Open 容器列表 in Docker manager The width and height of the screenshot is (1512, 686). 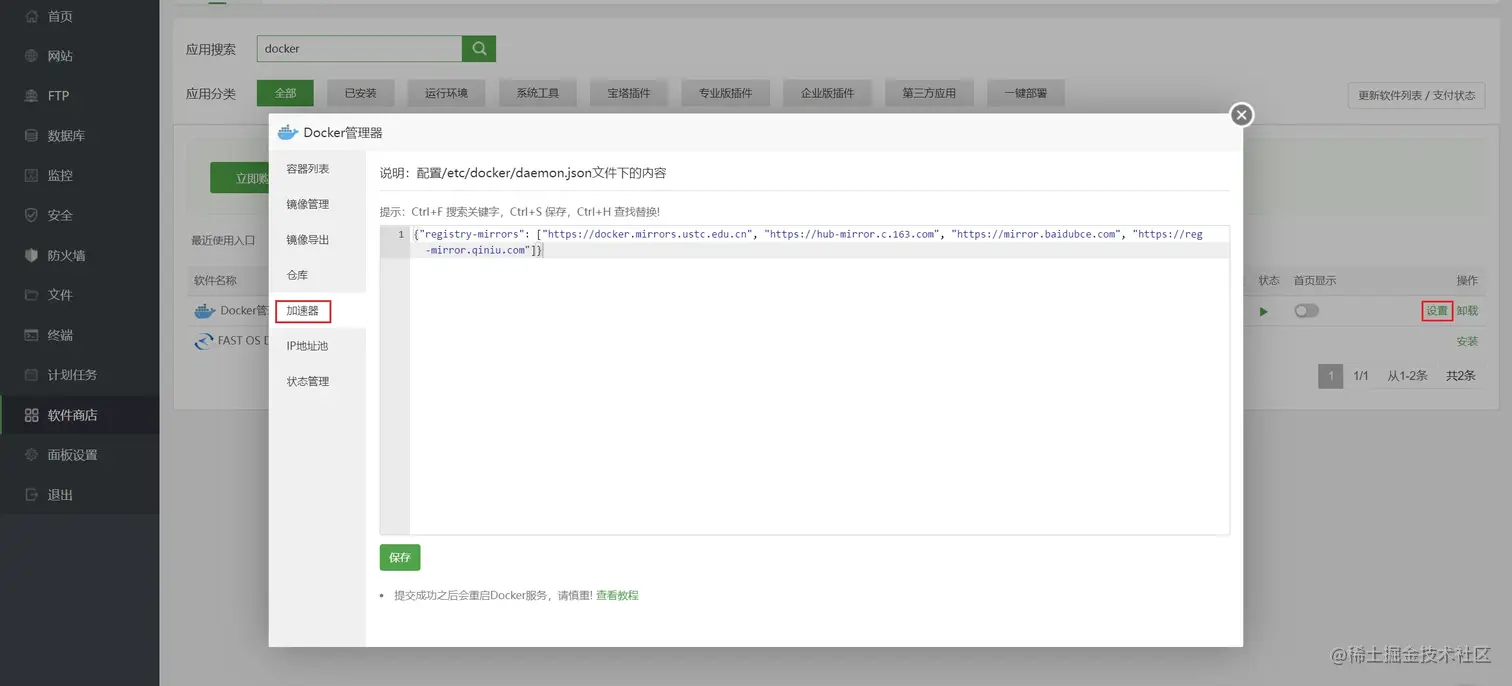tap(317, 169)
